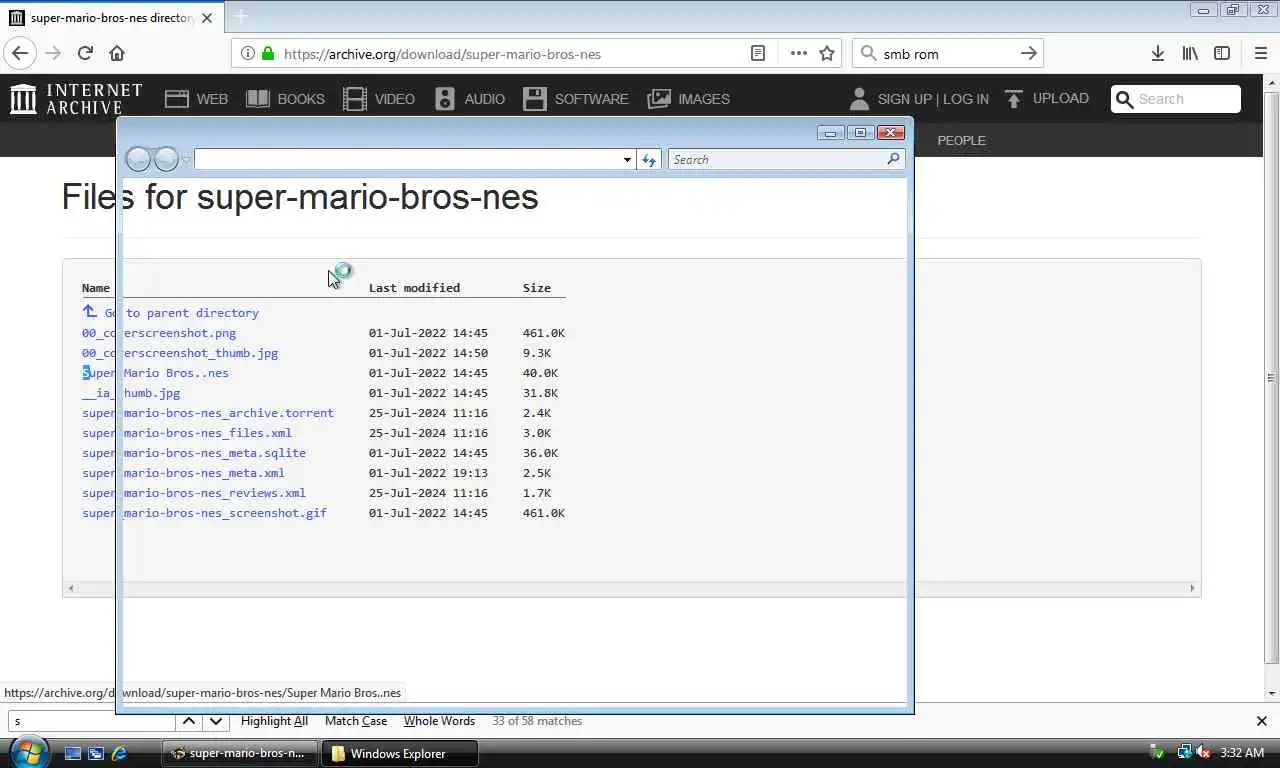Open AUDIO section of Internet Archive
This screenshot has width=1280, height=768.
click(x=469, y=99)
